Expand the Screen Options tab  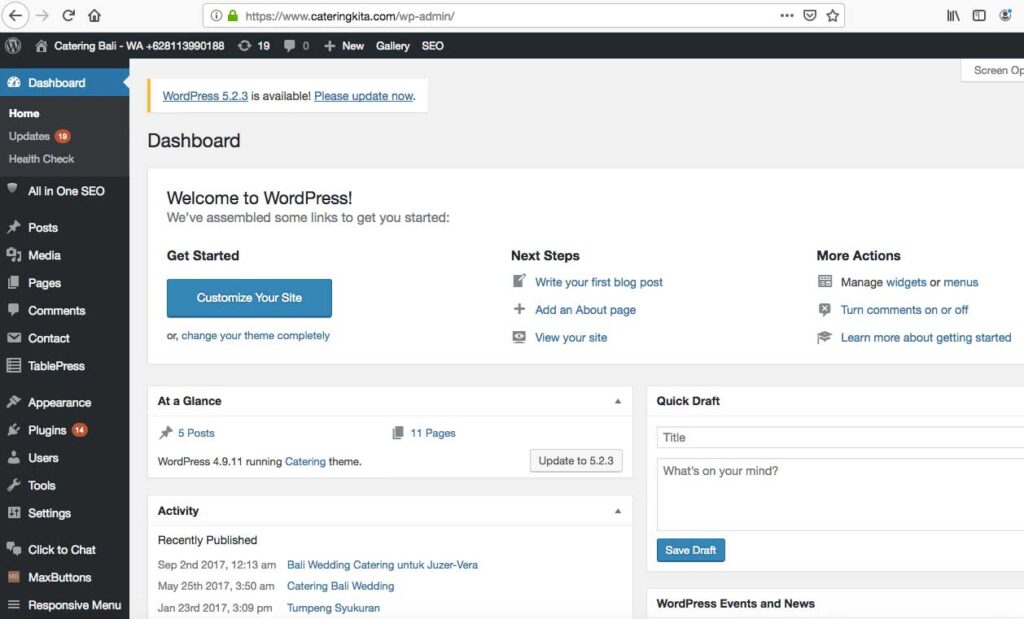click(995, 70)
